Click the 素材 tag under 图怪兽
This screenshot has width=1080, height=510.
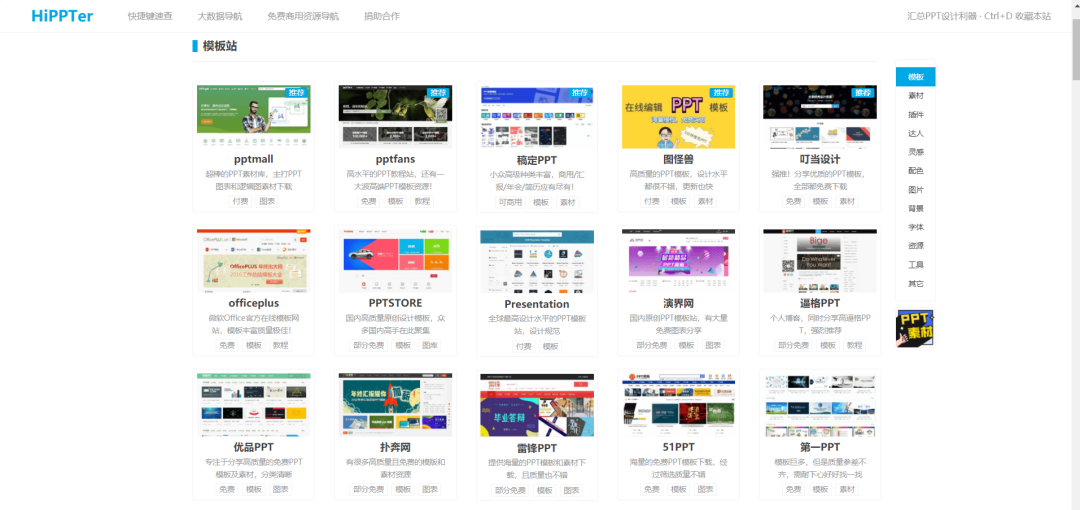[705, 201]
